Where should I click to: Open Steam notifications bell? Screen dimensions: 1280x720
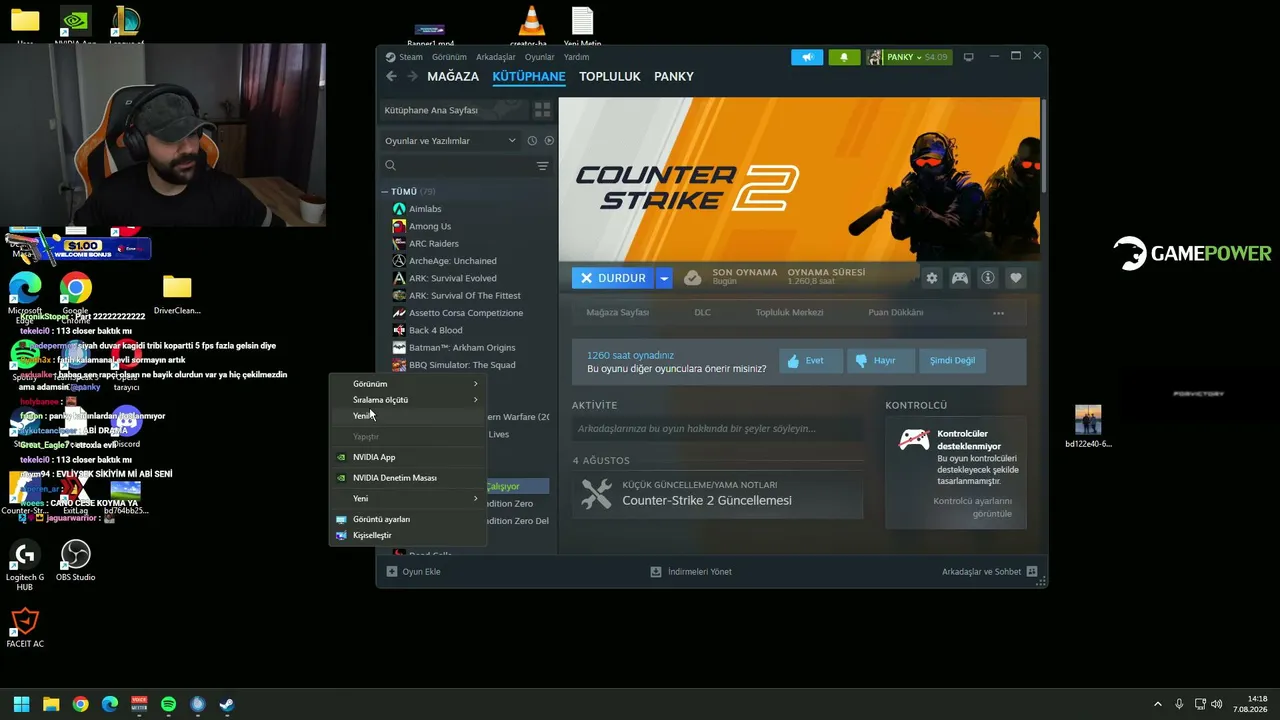click(x=843, y=57)
